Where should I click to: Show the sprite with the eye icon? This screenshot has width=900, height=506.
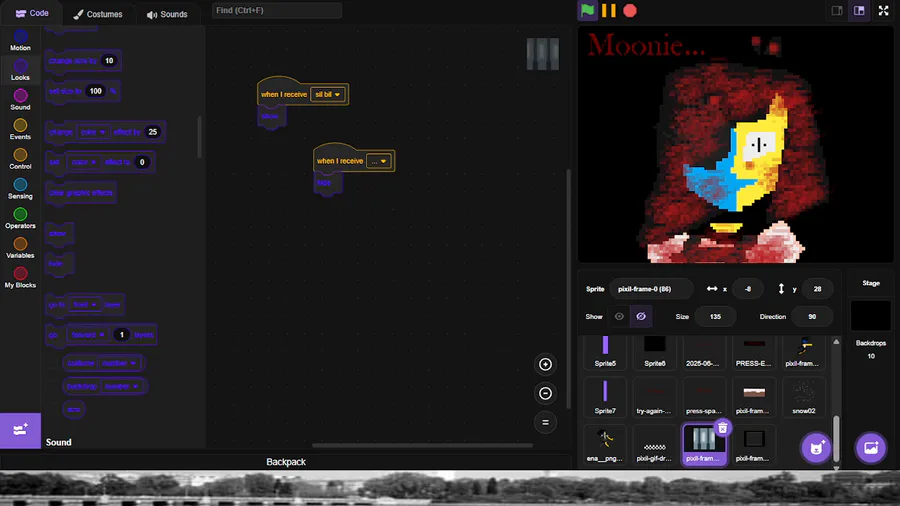tap(619, 317)
